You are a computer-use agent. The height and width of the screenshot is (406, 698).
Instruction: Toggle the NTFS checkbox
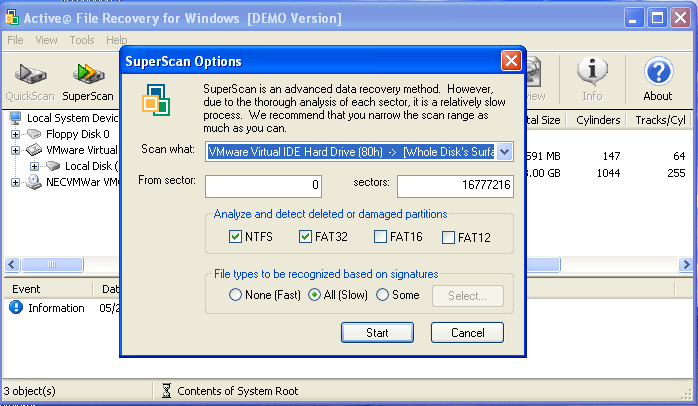tap(235, 236)
